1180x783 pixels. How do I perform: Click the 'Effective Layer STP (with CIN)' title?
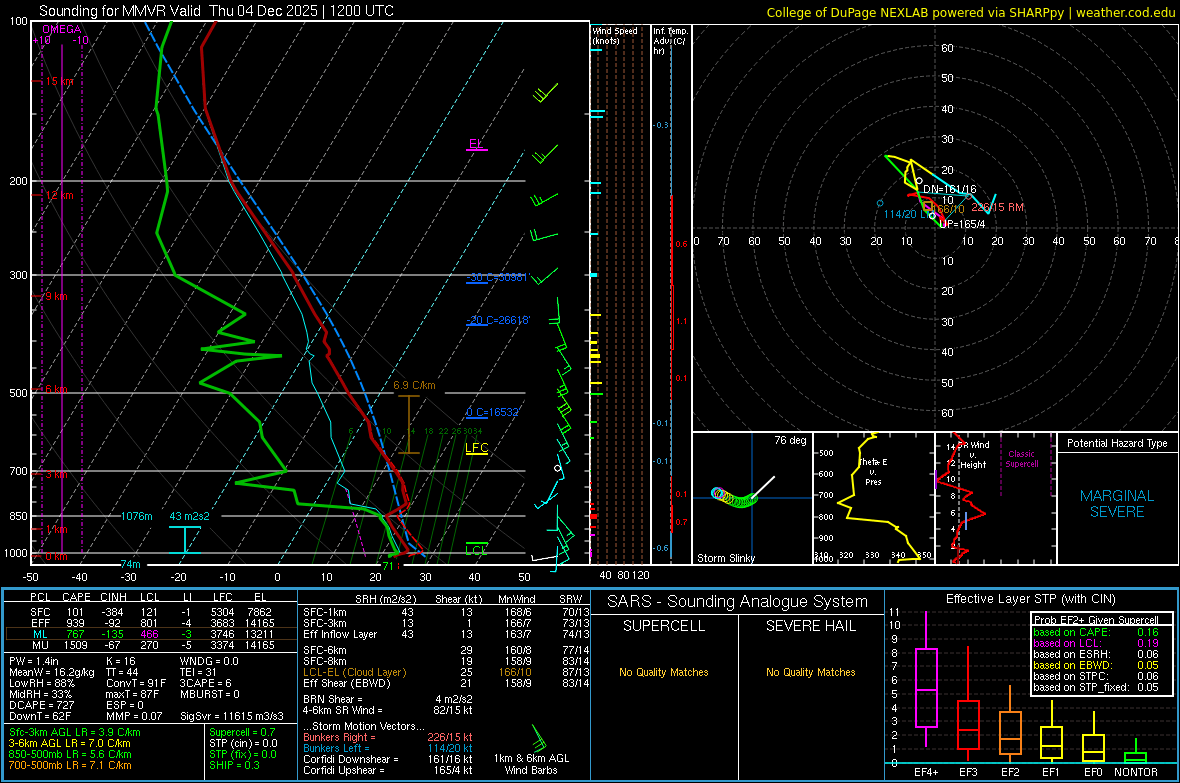(x=1030, y=599)
